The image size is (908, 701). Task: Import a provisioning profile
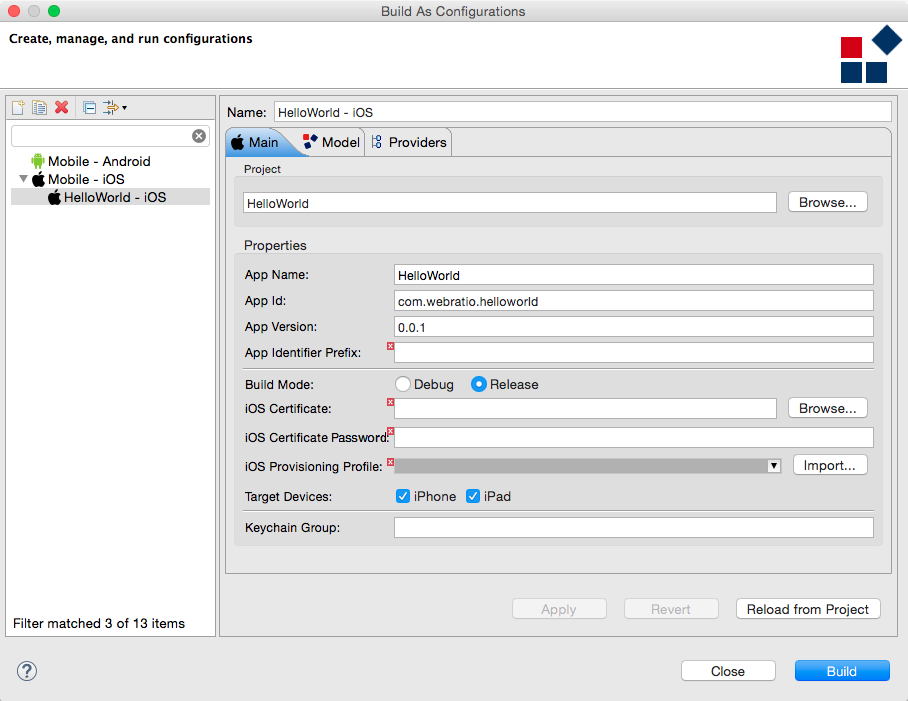point(830,465)
